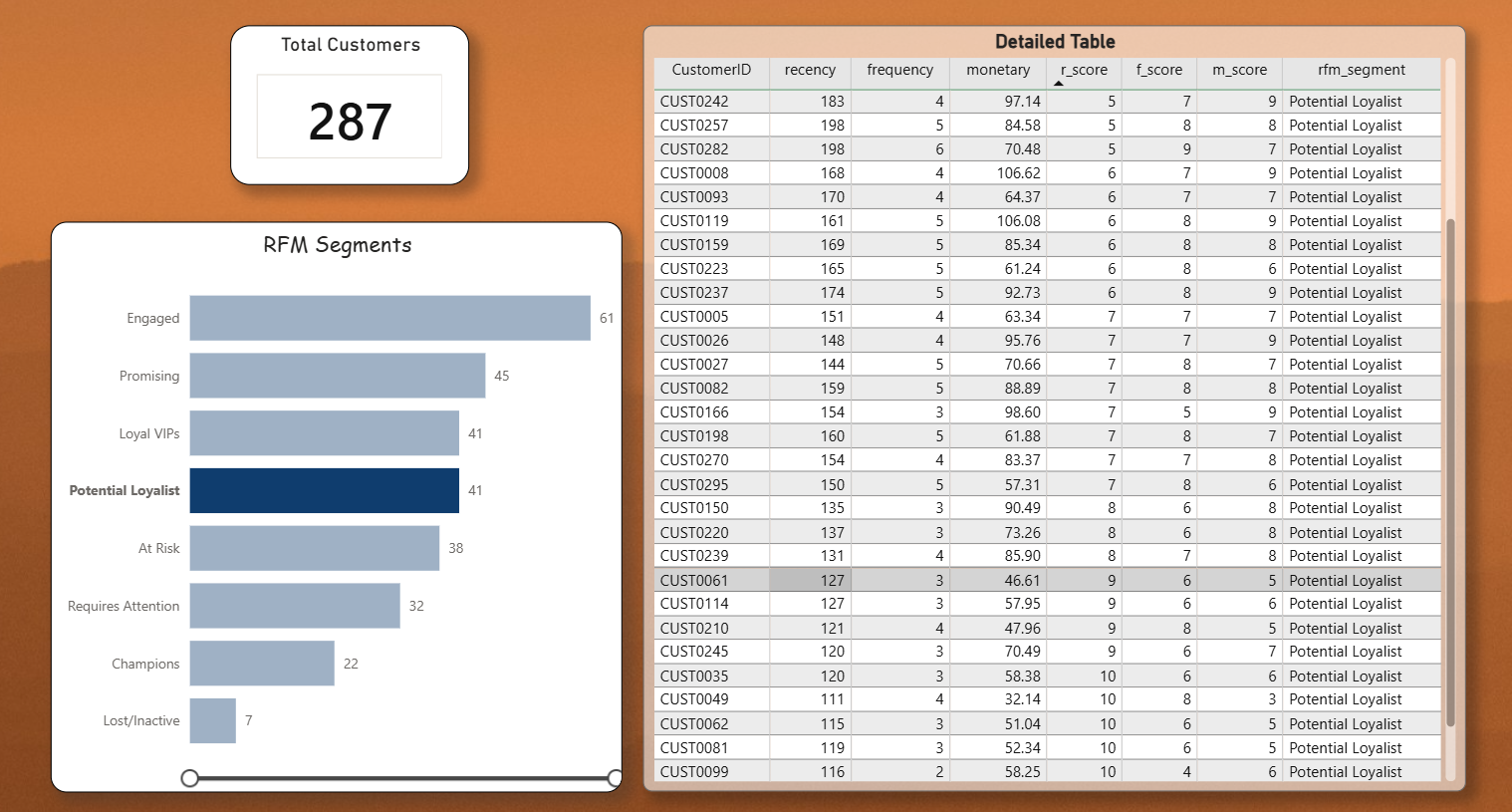Click the Requires Attention axis label
Image resolution: width=1512 pixels, height=812 pixels.
coord(124,606)
